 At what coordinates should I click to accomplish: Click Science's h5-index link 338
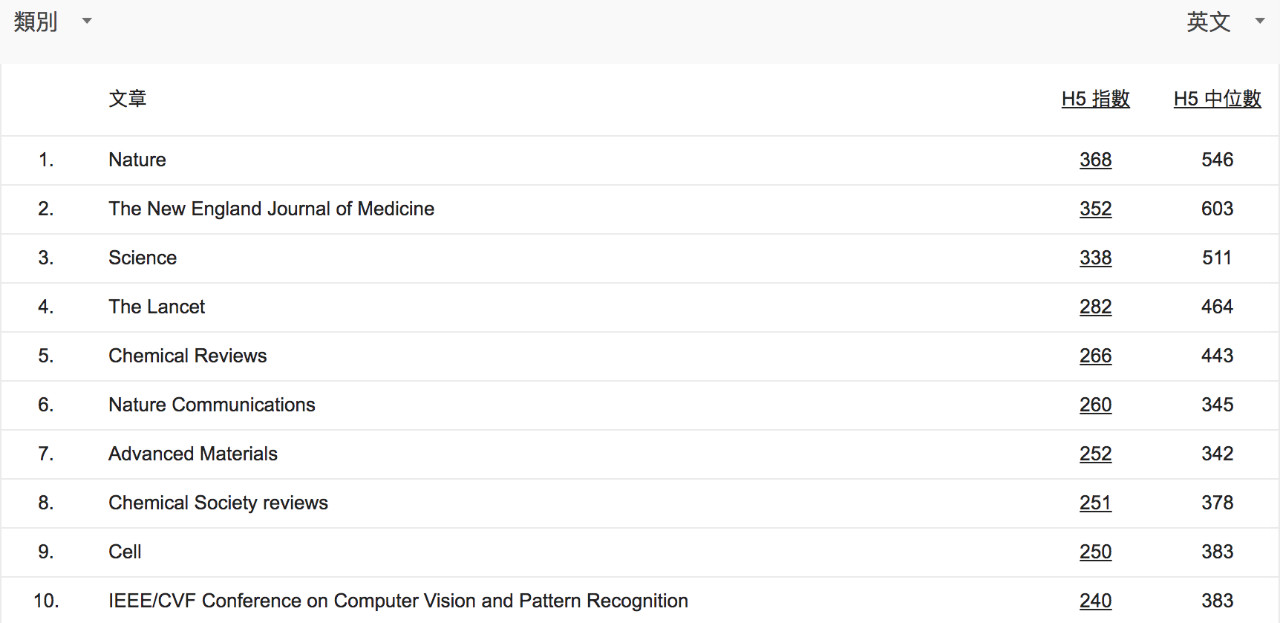pyautogui.click(x=1095, y=258)
